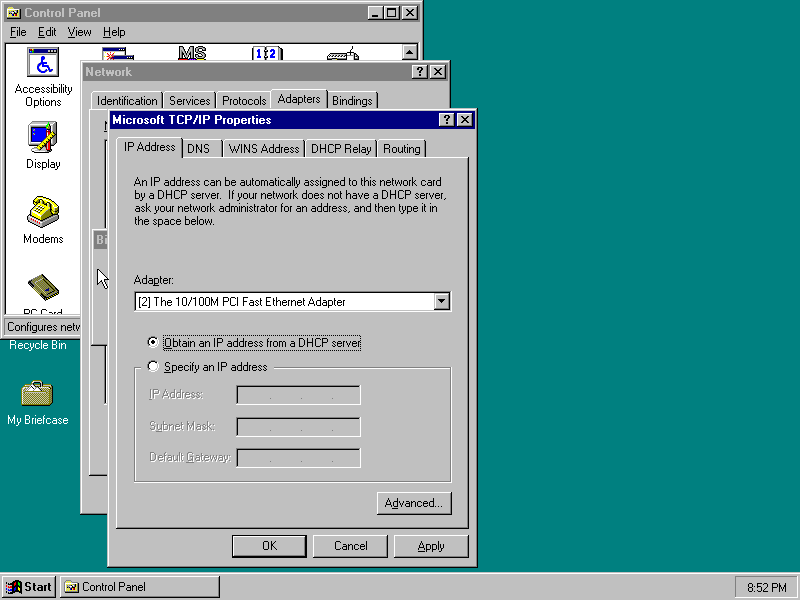Switch to the Routing tab
The height and width of the screenshot is (600, 800).
click(402, 148)
